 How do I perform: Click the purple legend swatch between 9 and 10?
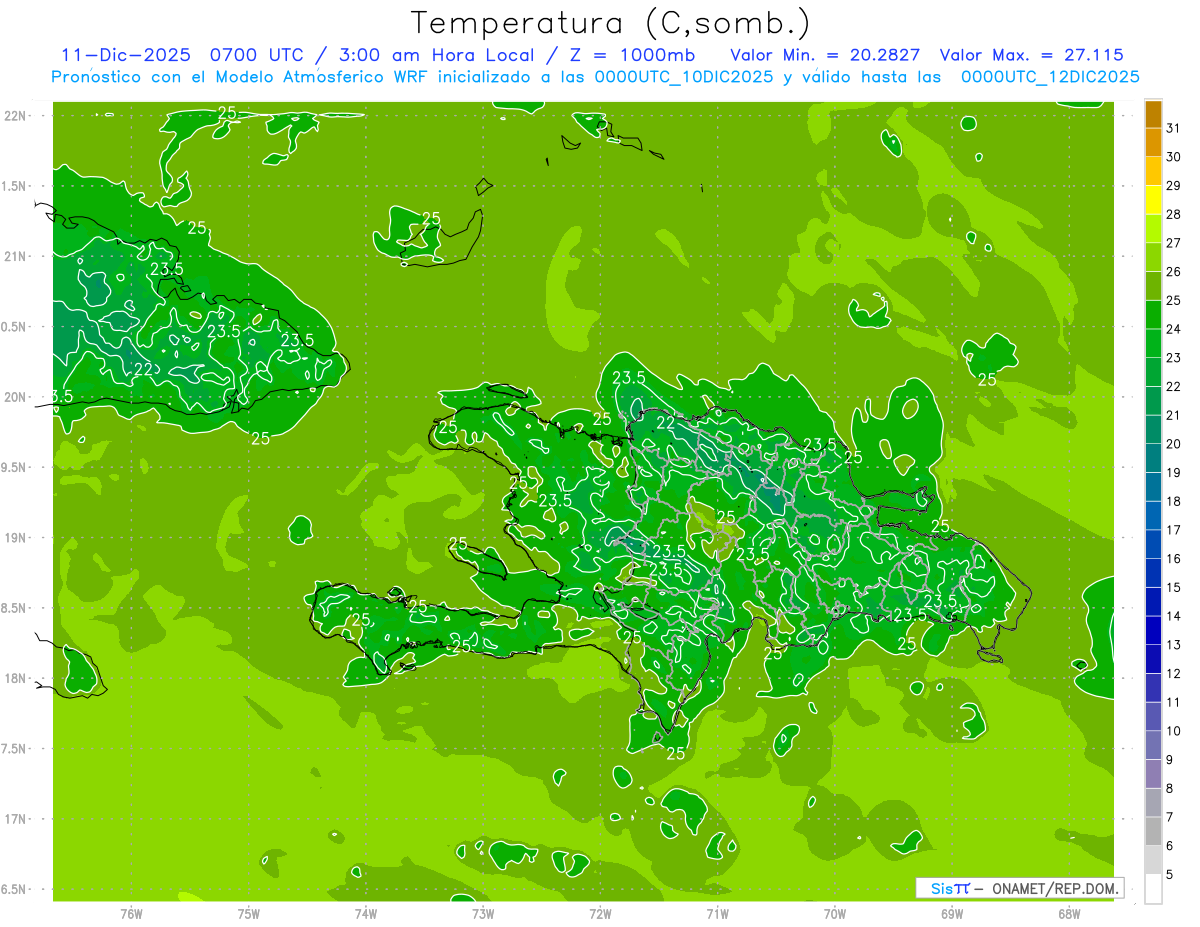click(x=1153, y=746)
